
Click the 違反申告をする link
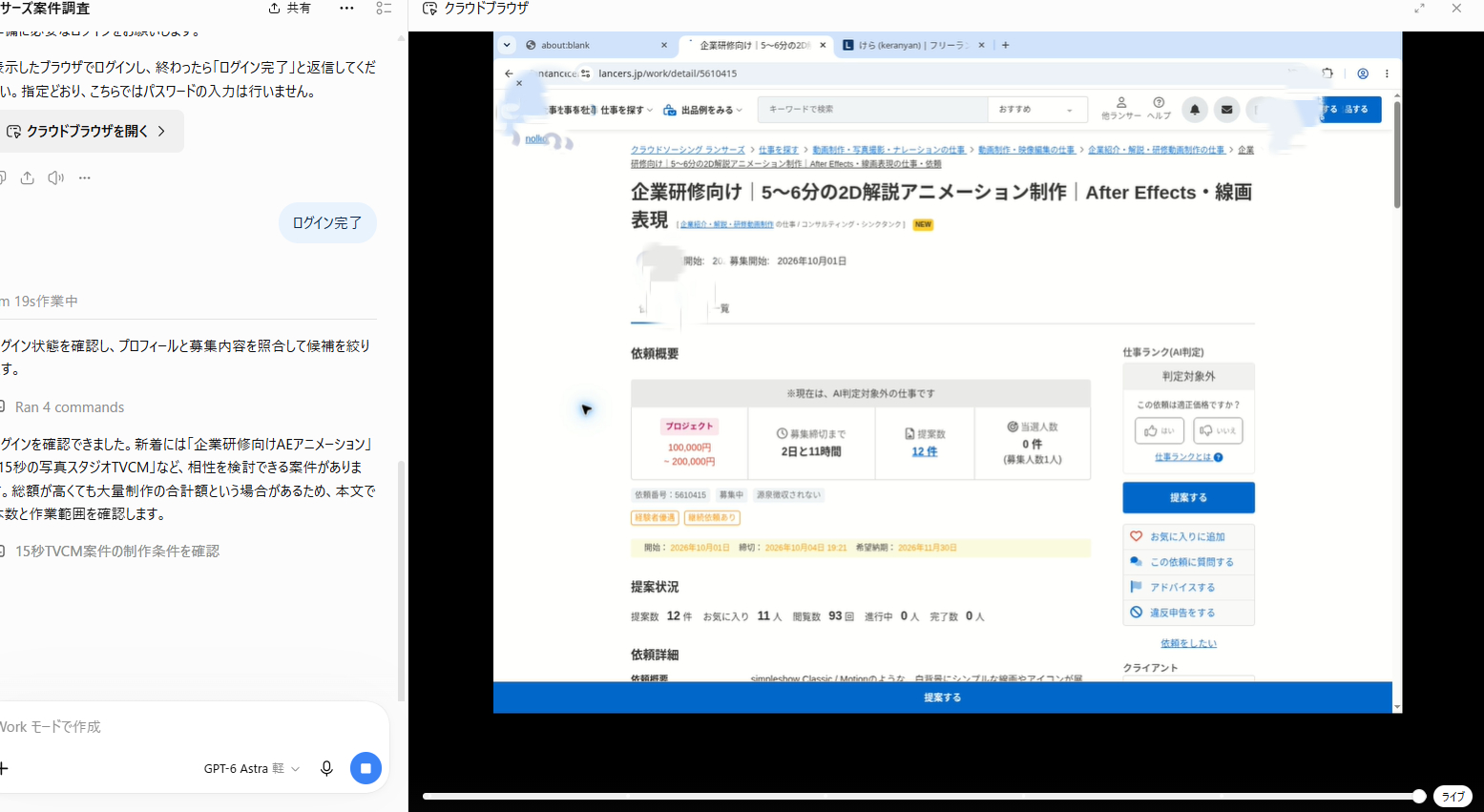(x=1181, y=613)
